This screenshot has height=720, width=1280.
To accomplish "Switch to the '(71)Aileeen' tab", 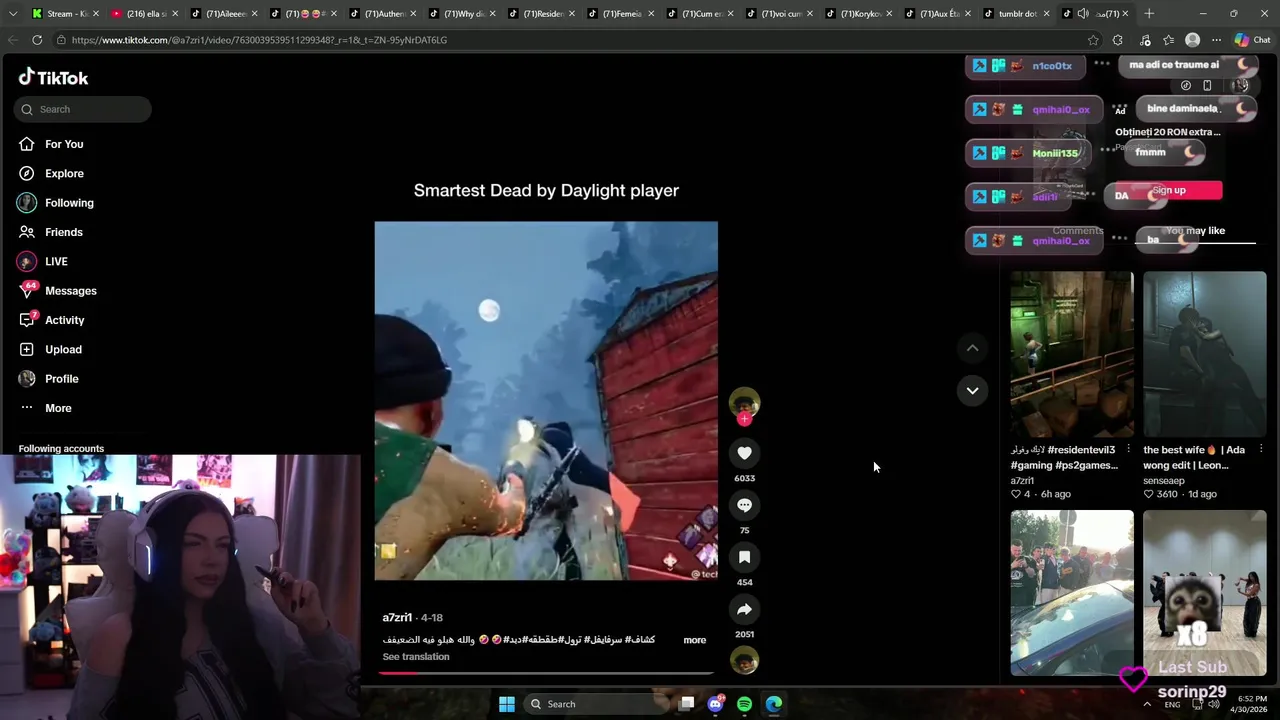I will [225, 14].
